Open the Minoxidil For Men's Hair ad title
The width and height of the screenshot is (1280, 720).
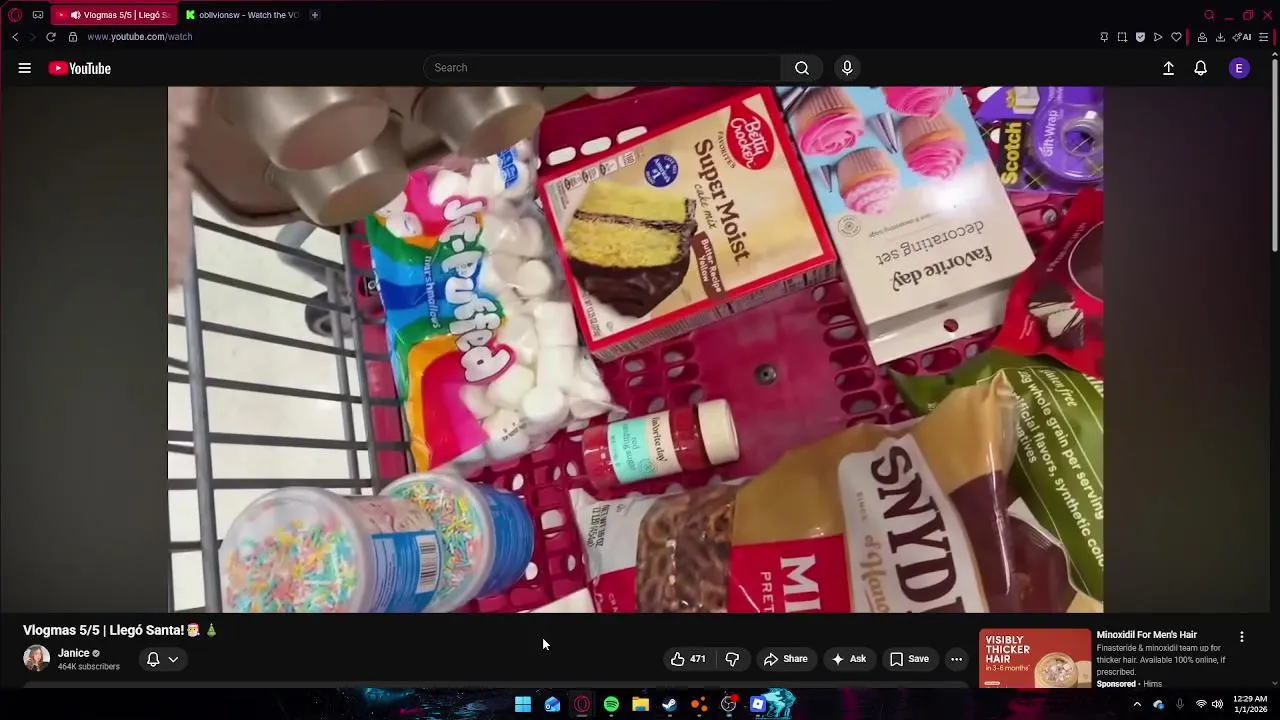point(1146,635)
